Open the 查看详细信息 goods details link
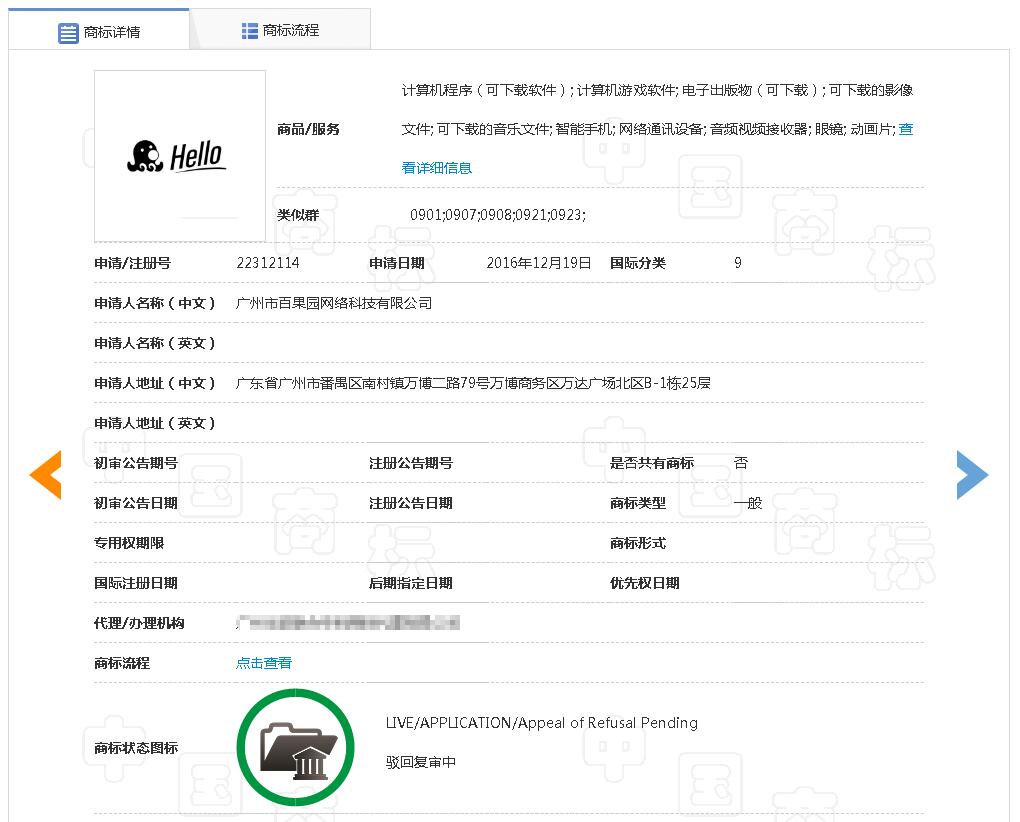Screen dimensions: 1020x822 click(436, 168)
